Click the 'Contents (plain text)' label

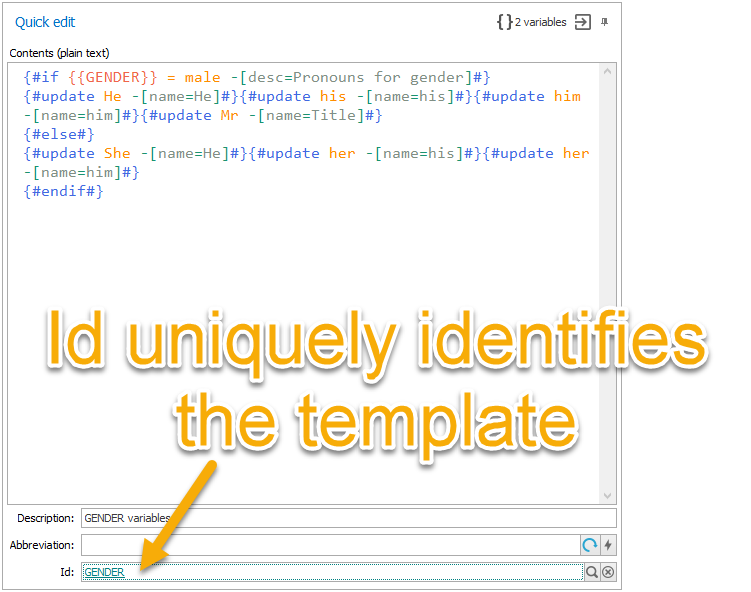pos(59,53)
